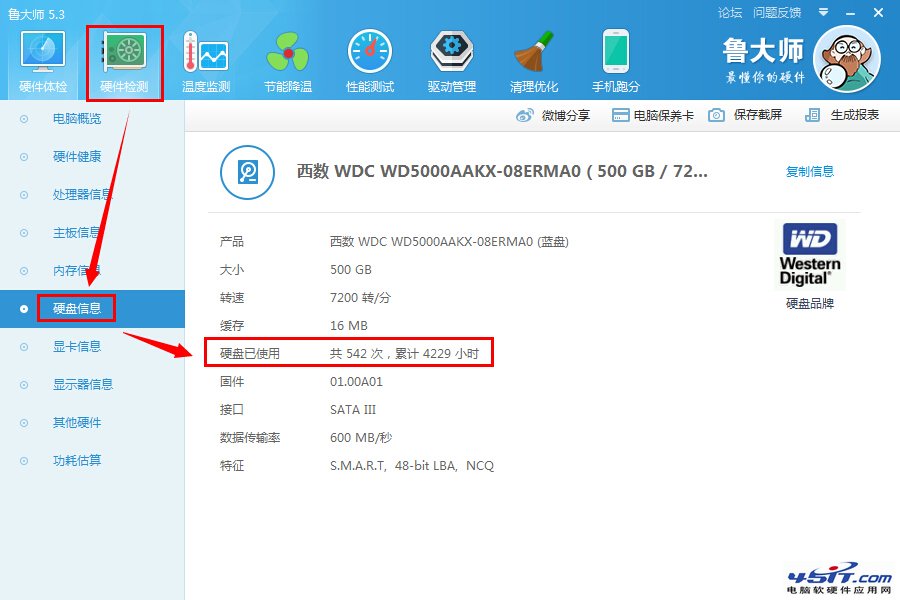Click transfer rate value 600 MB/秒
Viewport: 900px width, 600px height.
coord(361,438)
